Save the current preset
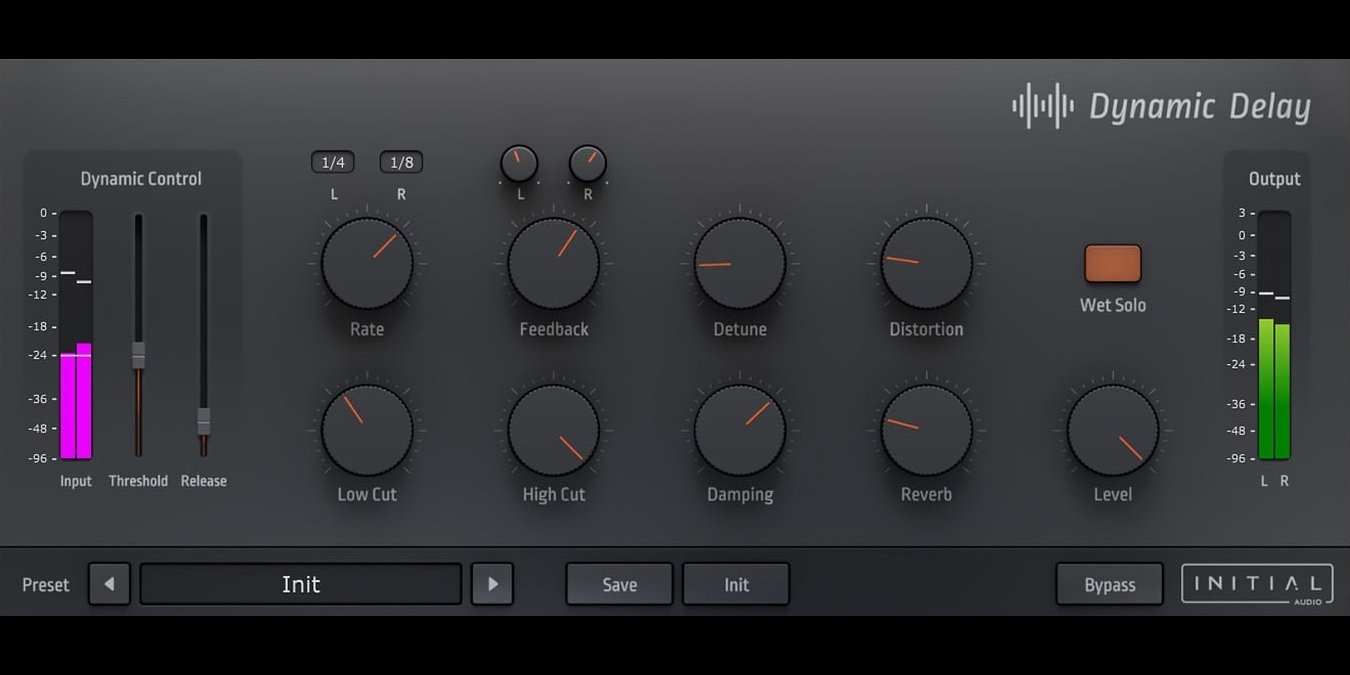 click(x=619, y=584)
